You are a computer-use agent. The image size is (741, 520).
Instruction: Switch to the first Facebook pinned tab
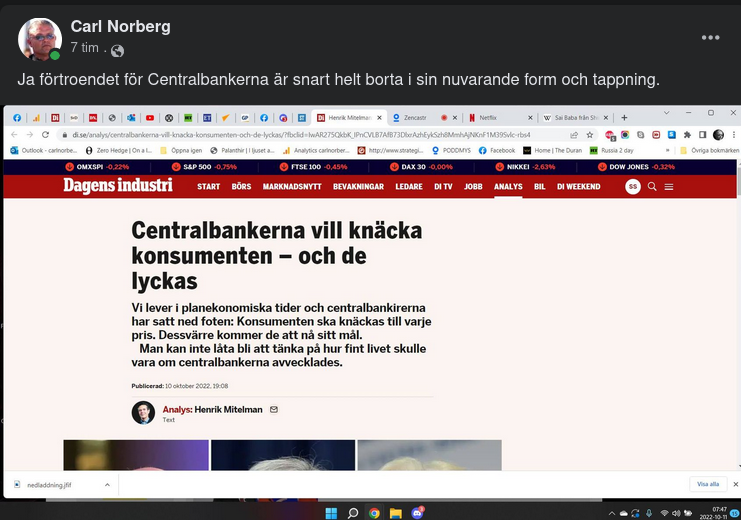coord(17,118)
